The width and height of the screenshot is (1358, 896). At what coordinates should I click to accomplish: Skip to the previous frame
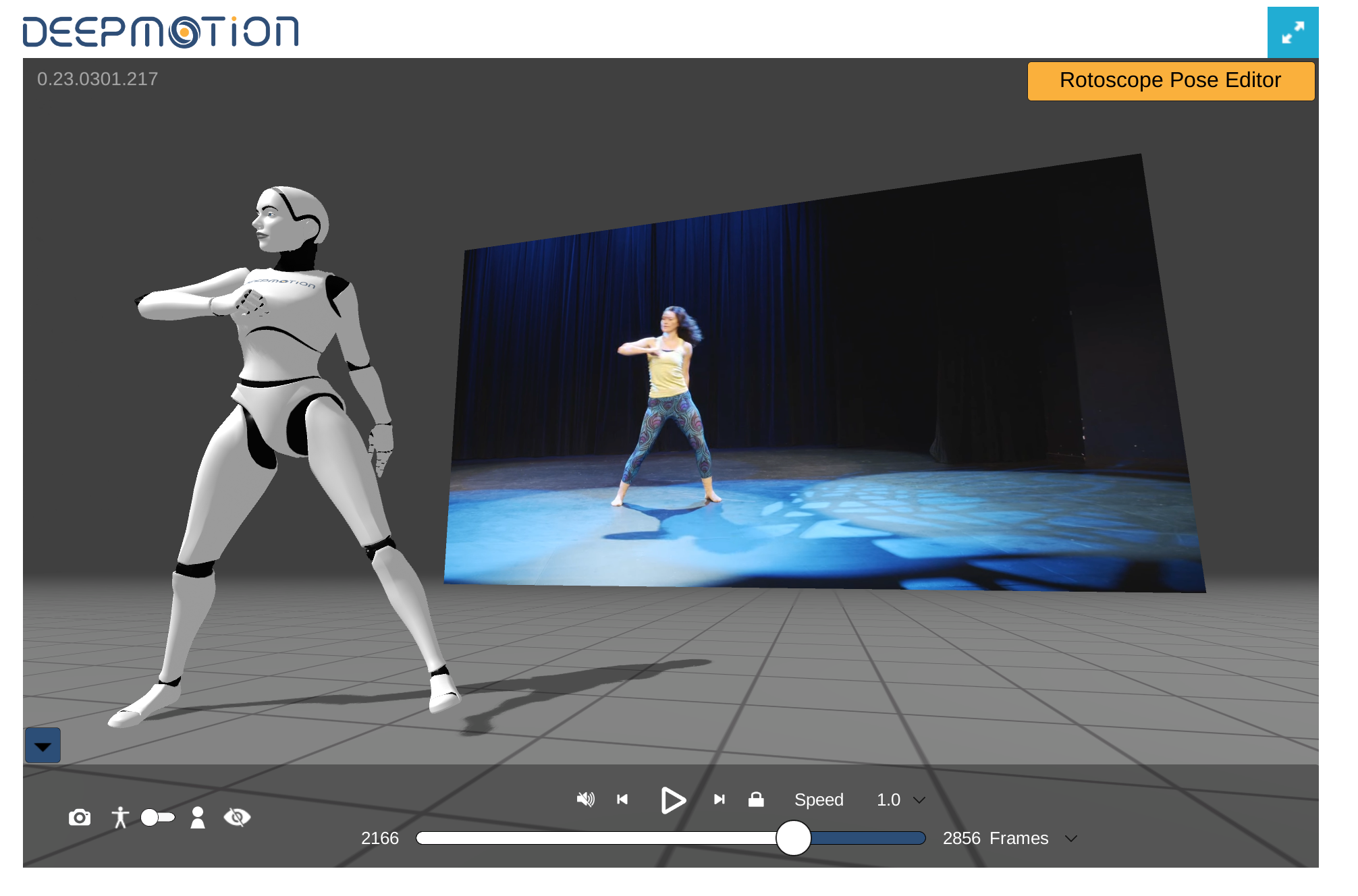tap(622, 800)
